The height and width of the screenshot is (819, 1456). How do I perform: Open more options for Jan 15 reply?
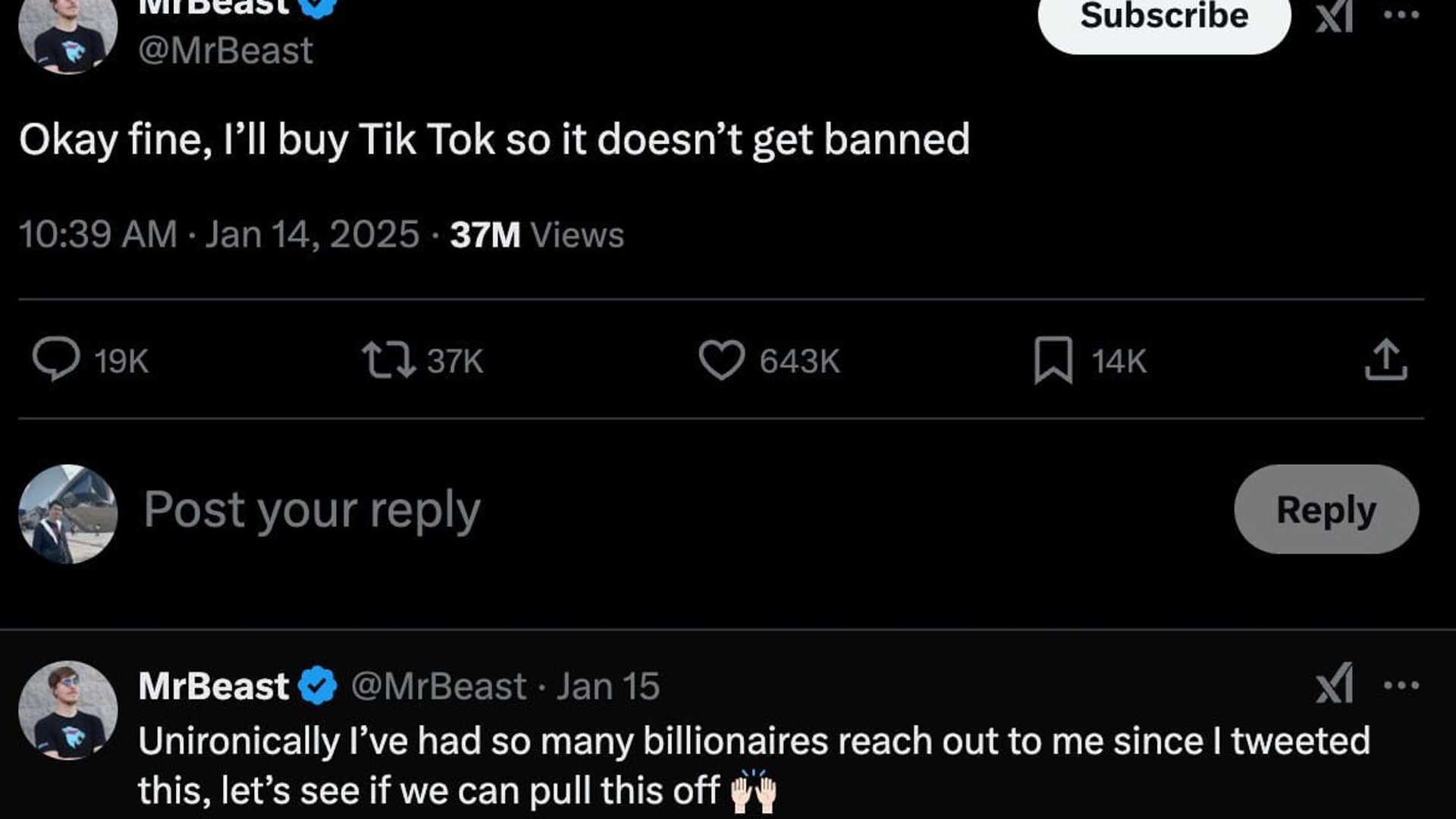[1401, 686]
